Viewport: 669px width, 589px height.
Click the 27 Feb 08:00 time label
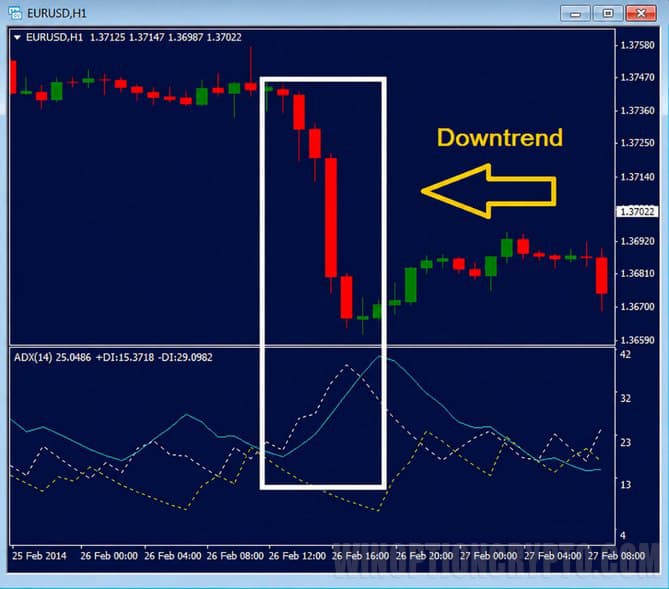pos(617,556)
